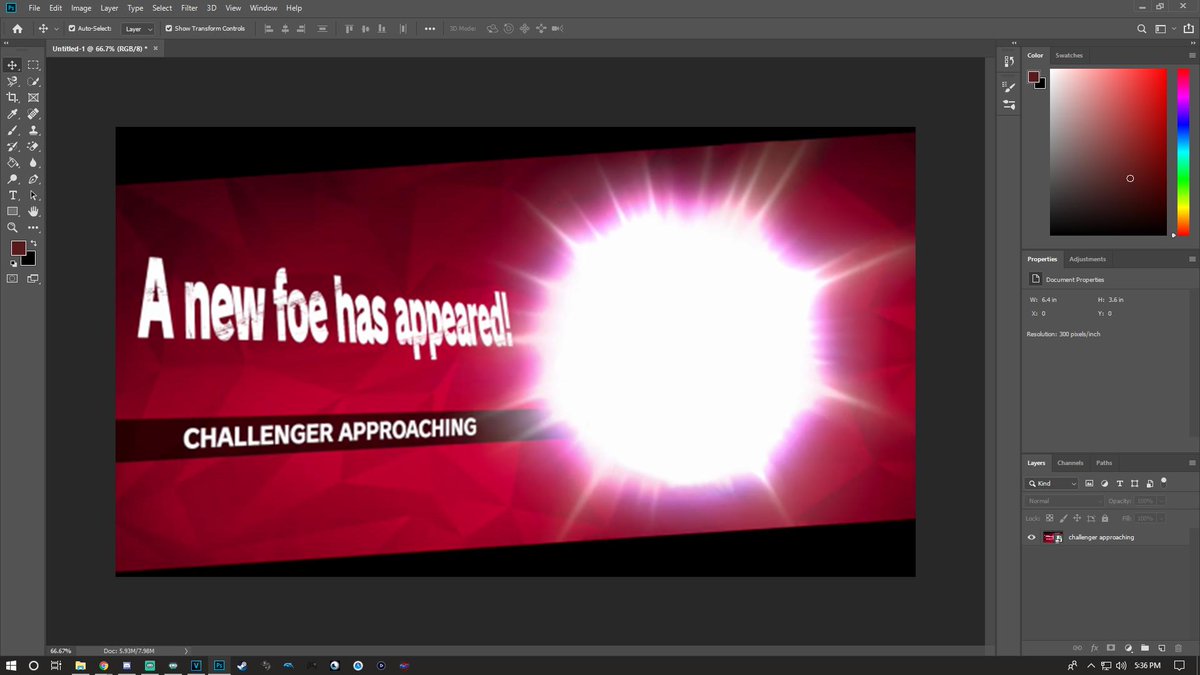Click the Windows Start button

click(11, 665)
